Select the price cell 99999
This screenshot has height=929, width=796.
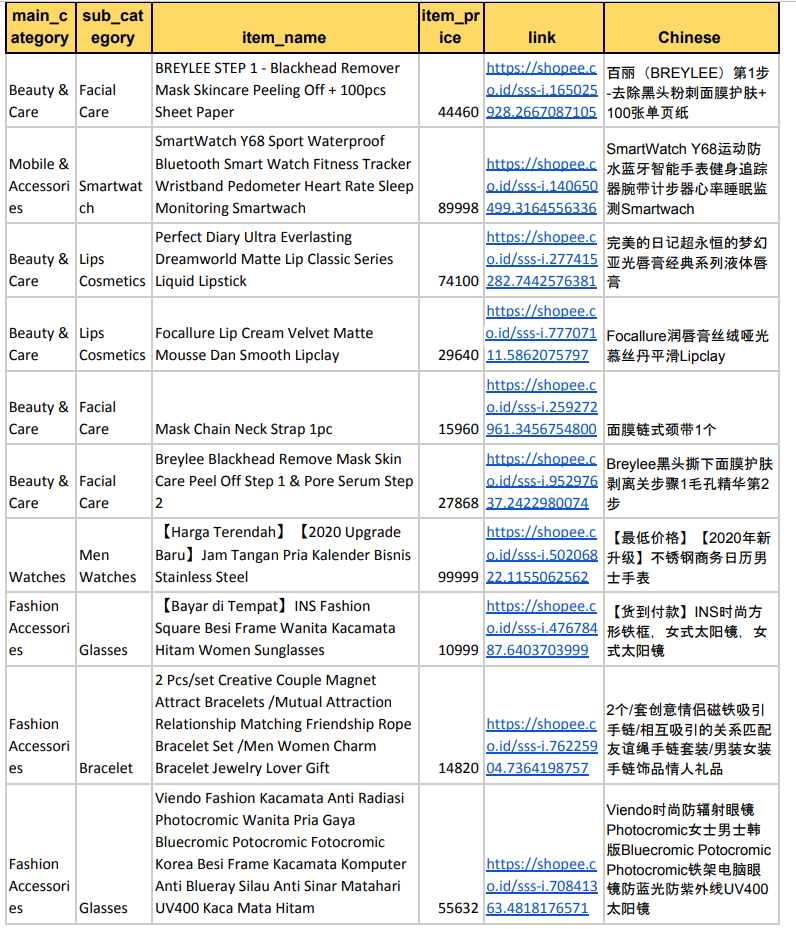(451, 555)
